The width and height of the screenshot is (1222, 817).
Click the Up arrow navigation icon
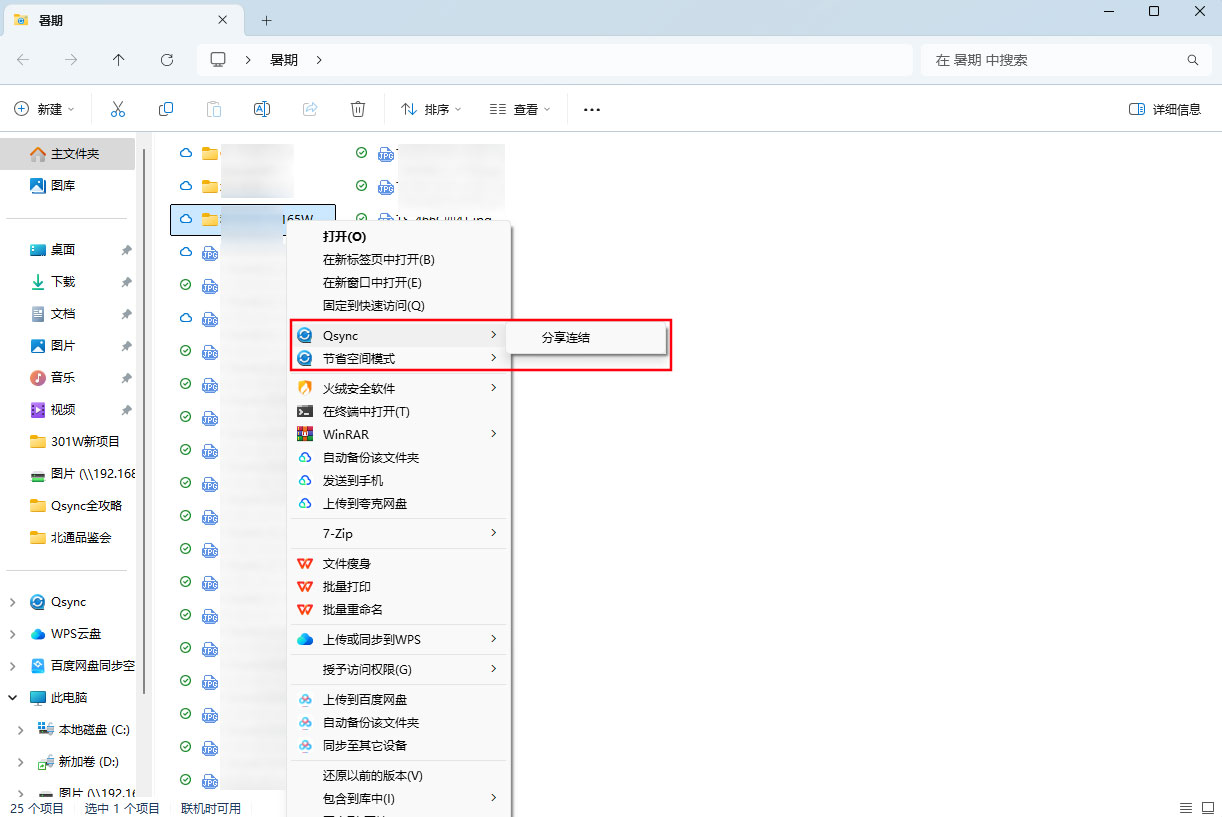tap(119, 60)
